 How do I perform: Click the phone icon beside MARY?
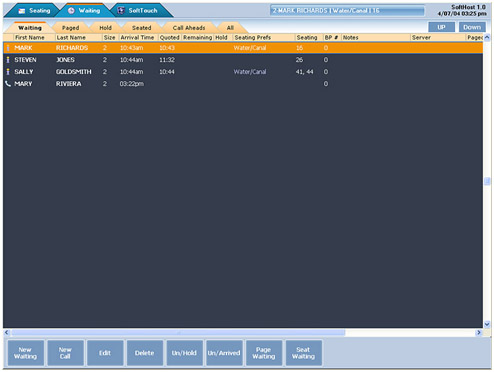coord(8,84)
